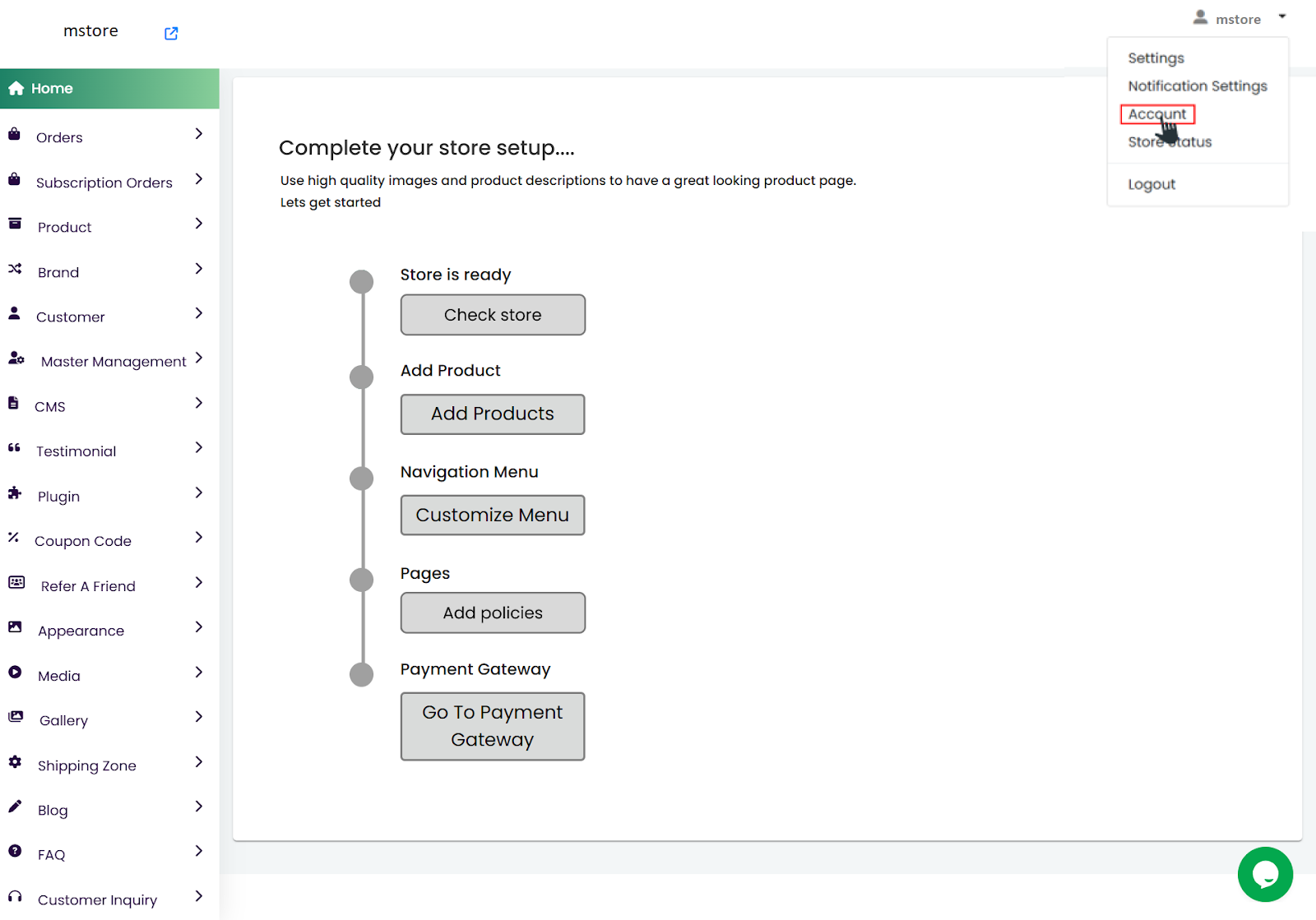Click the Testimonial quote icon
The image size is (1316, 920).
(x=14, y=448)
